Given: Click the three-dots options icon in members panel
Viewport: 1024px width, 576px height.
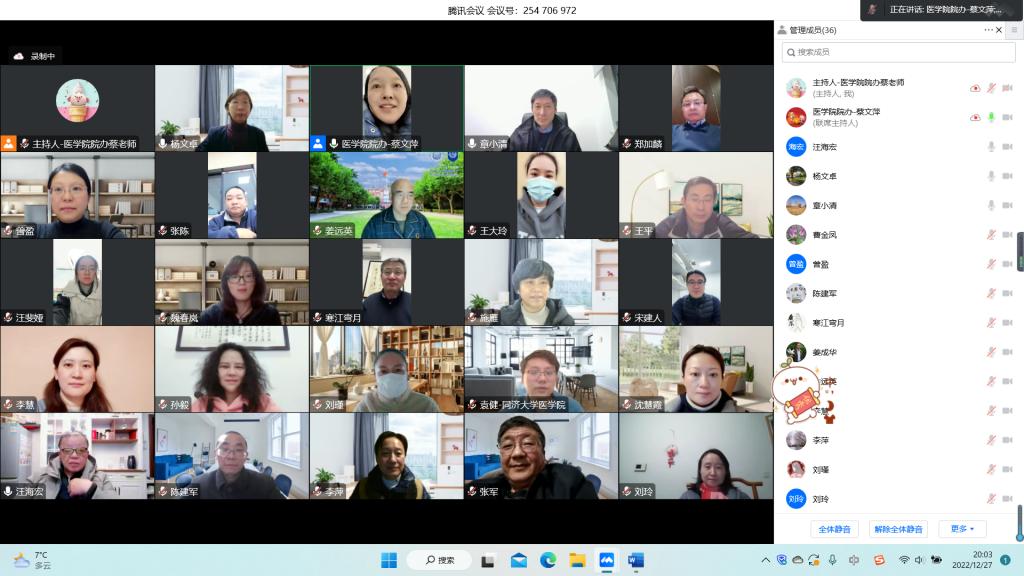Looking at the screenshot, I should [x=988, y=30].
